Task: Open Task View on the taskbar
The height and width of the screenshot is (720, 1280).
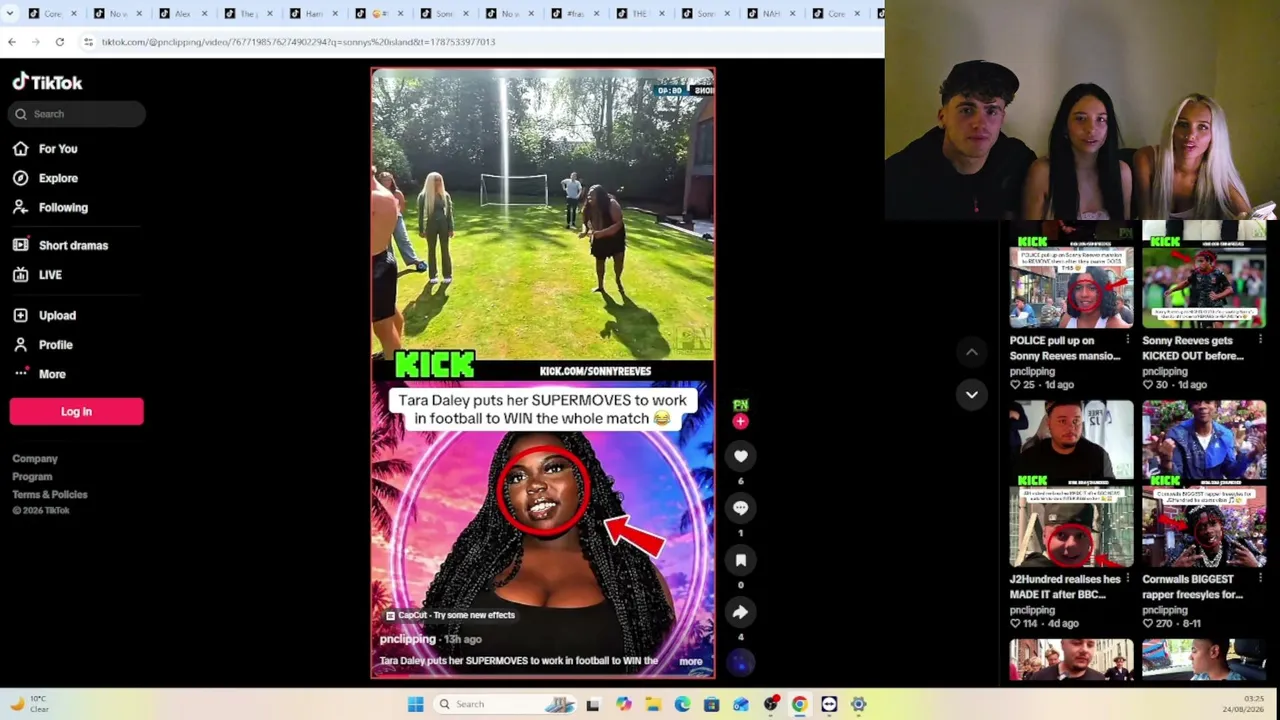Action: [593, 704]
